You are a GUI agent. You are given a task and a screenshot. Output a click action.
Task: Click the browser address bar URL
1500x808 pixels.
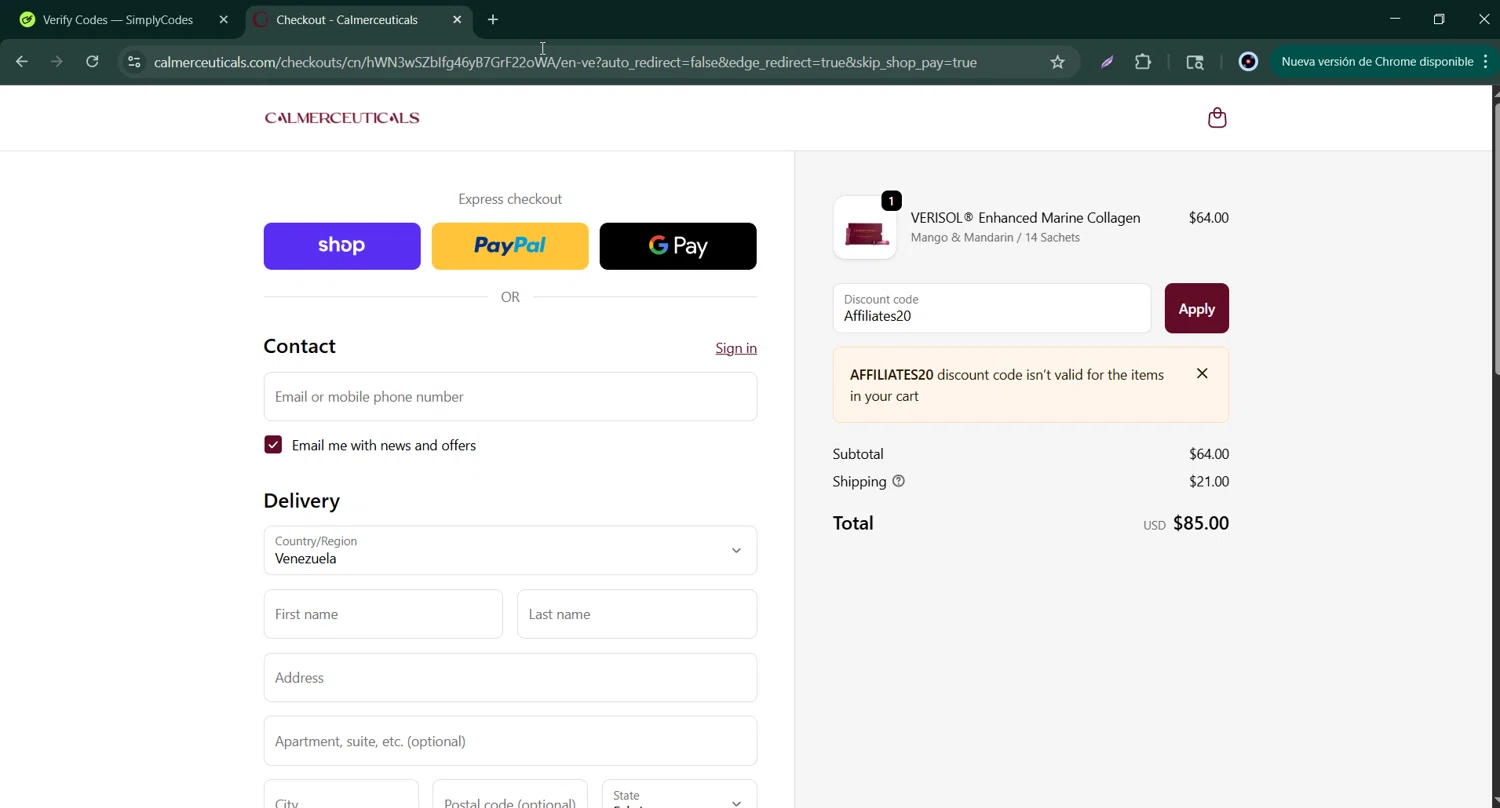565,62
